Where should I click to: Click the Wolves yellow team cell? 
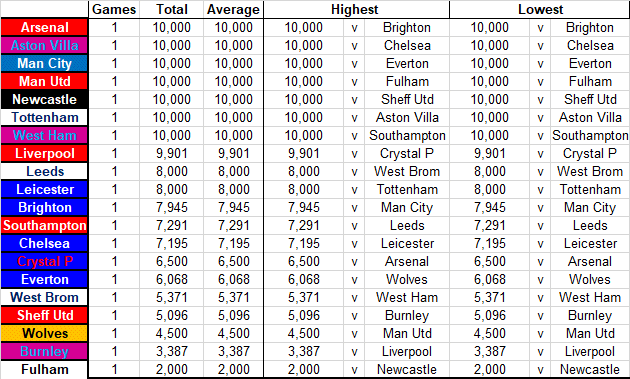point(44,333)
